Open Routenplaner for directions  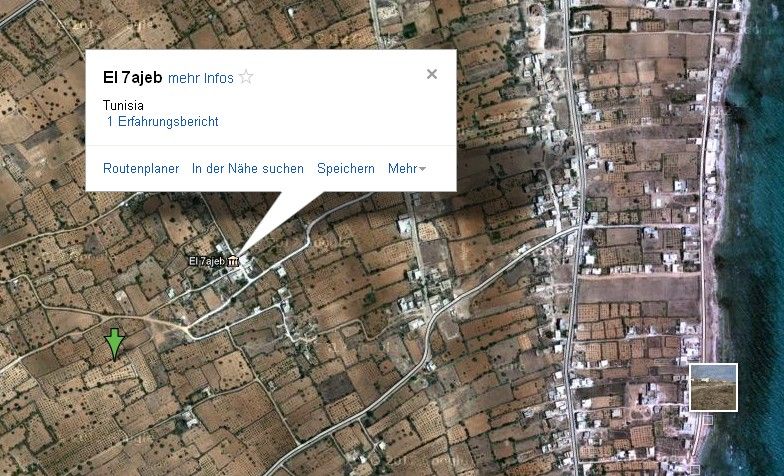pos(141,168)
